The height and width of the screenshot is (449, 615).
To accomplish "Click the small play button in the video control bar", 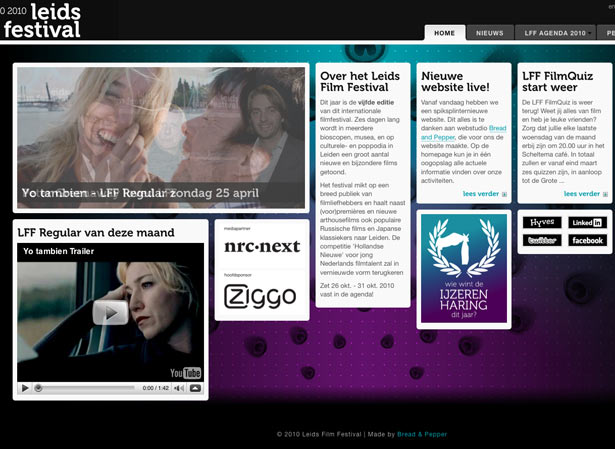I will coord(24,387).
